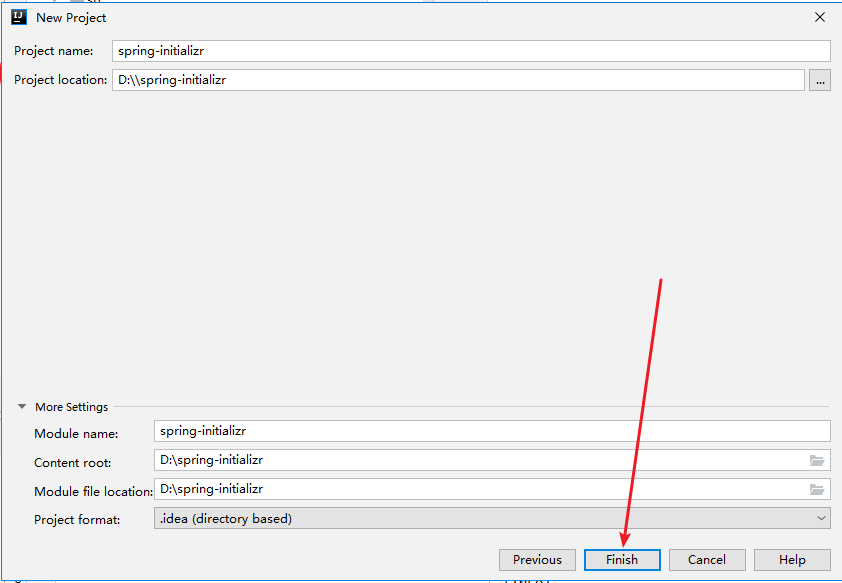Click the "Project name:" label
Image resolution: width=842 pixels, height=583 pixels.
coord(53,51)
